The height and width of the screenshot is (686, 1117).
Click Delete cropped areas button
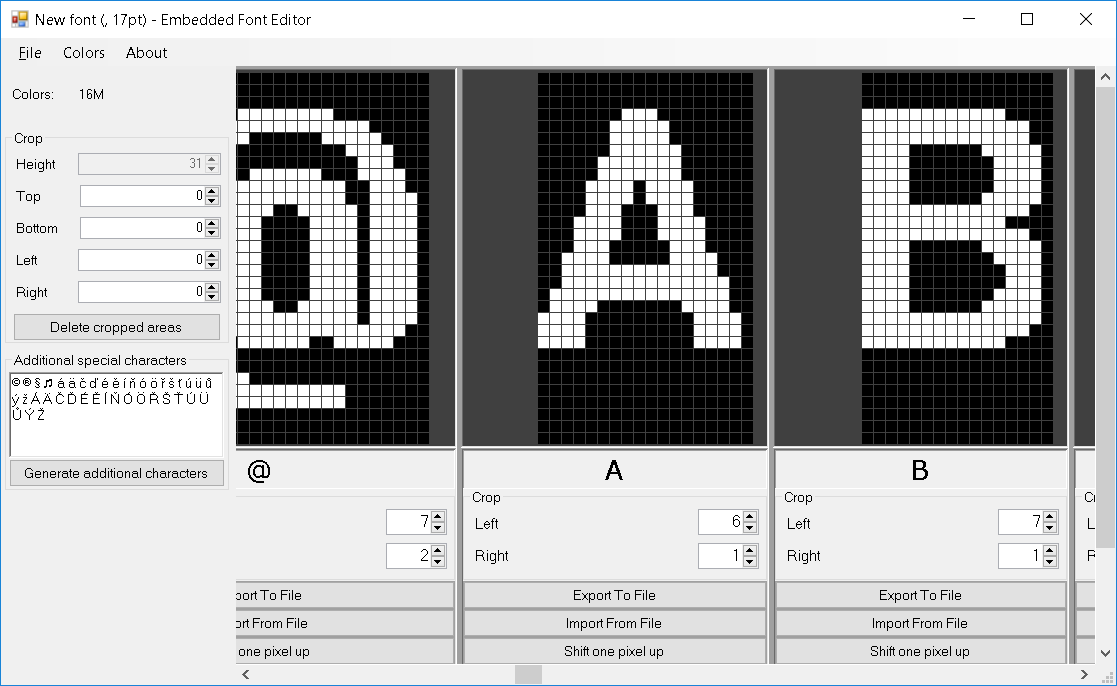116,327
